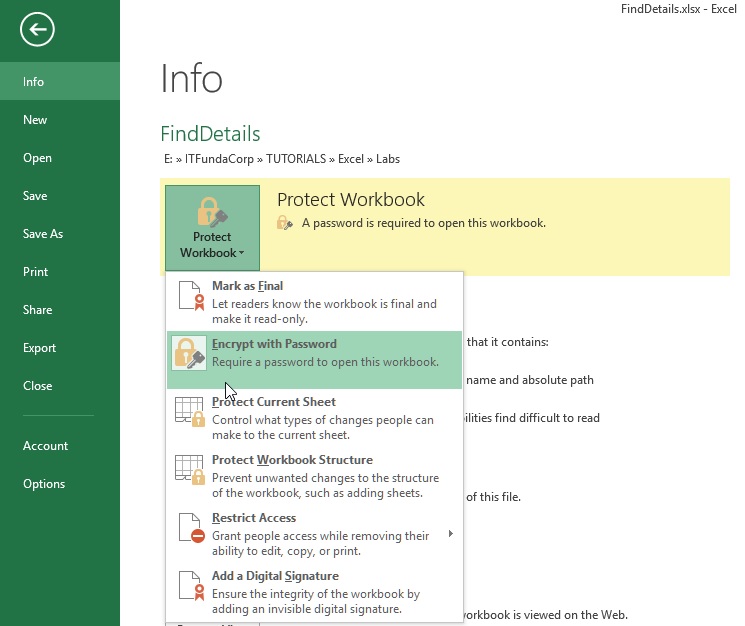
Task: Open Excel Options
Action: [x=60, y=484]
